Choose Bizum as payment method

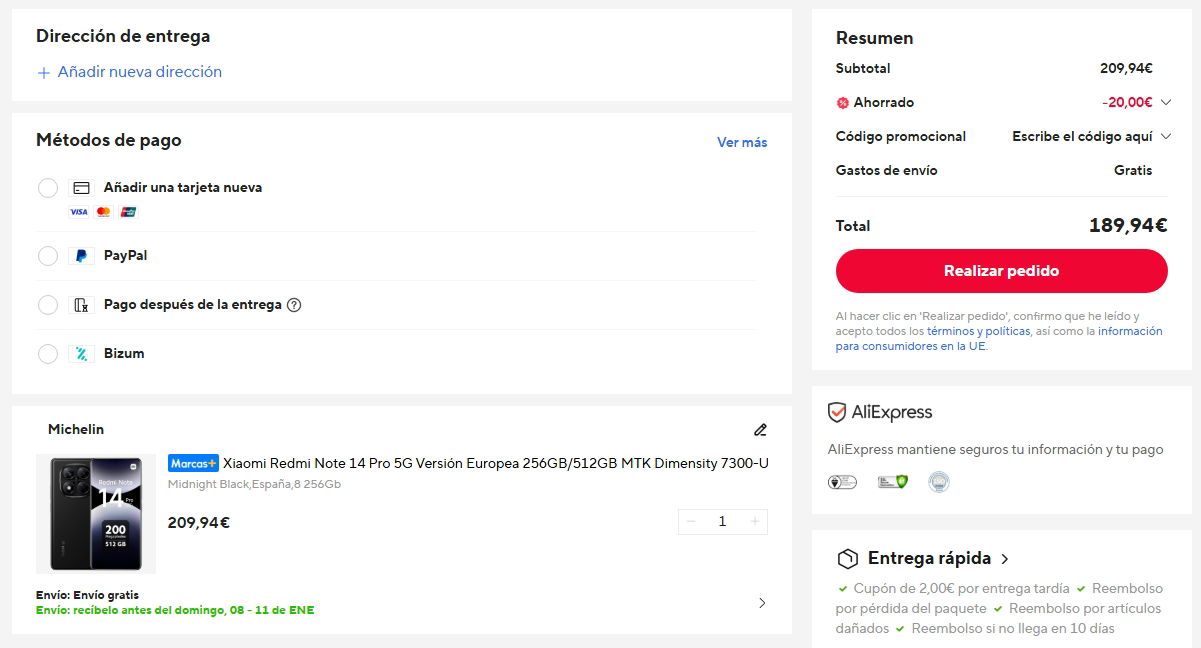pos(48,354)
